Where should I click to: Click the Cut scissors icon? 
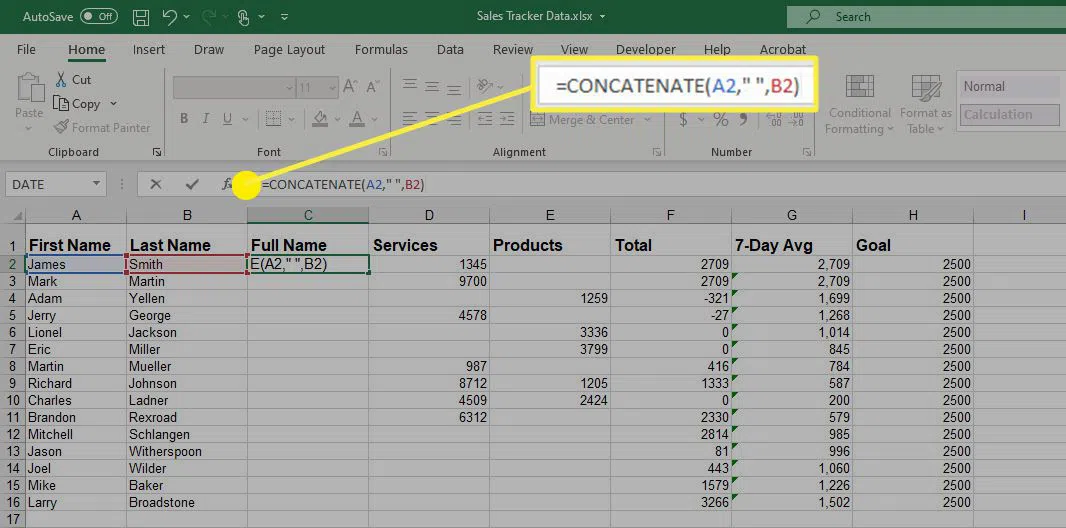[x=61, y=79]
